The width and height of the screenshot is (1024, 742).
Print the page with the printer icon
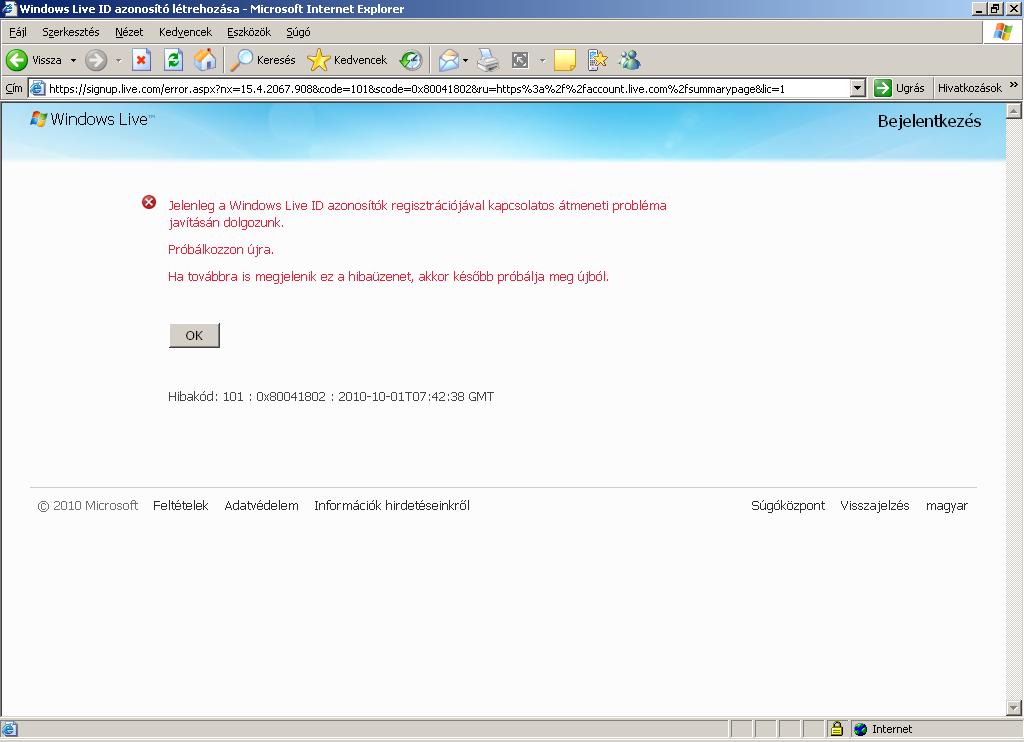coord(487,60)
